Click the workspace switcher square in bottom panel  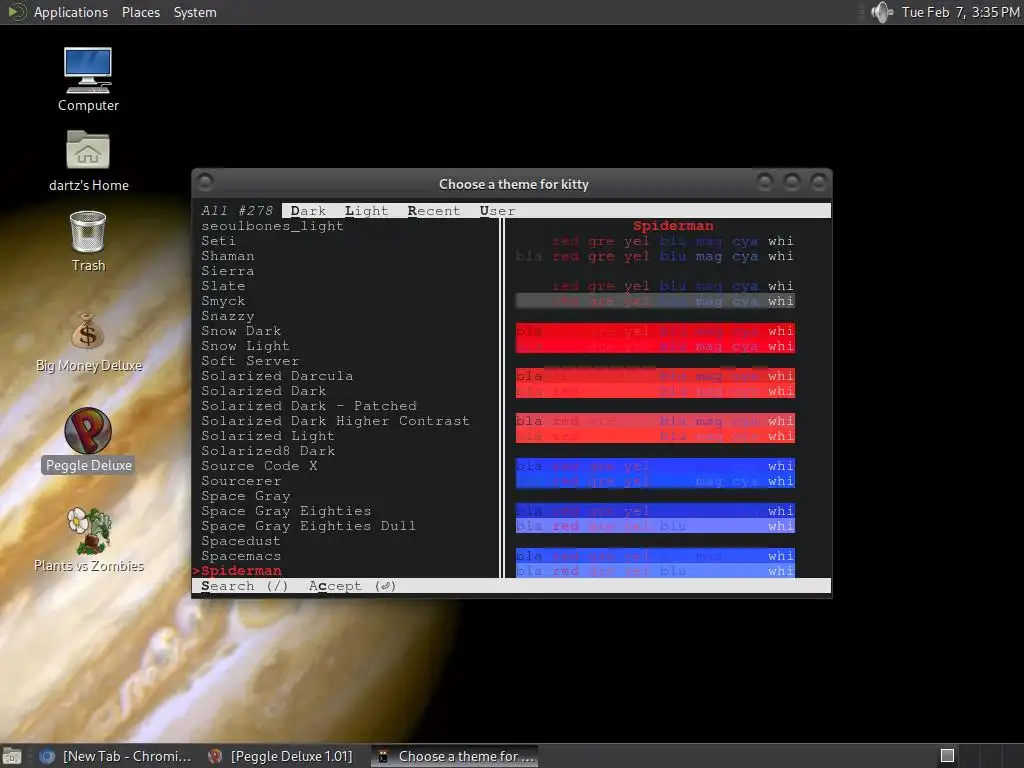pyautogui.click(x=947, y=756)
